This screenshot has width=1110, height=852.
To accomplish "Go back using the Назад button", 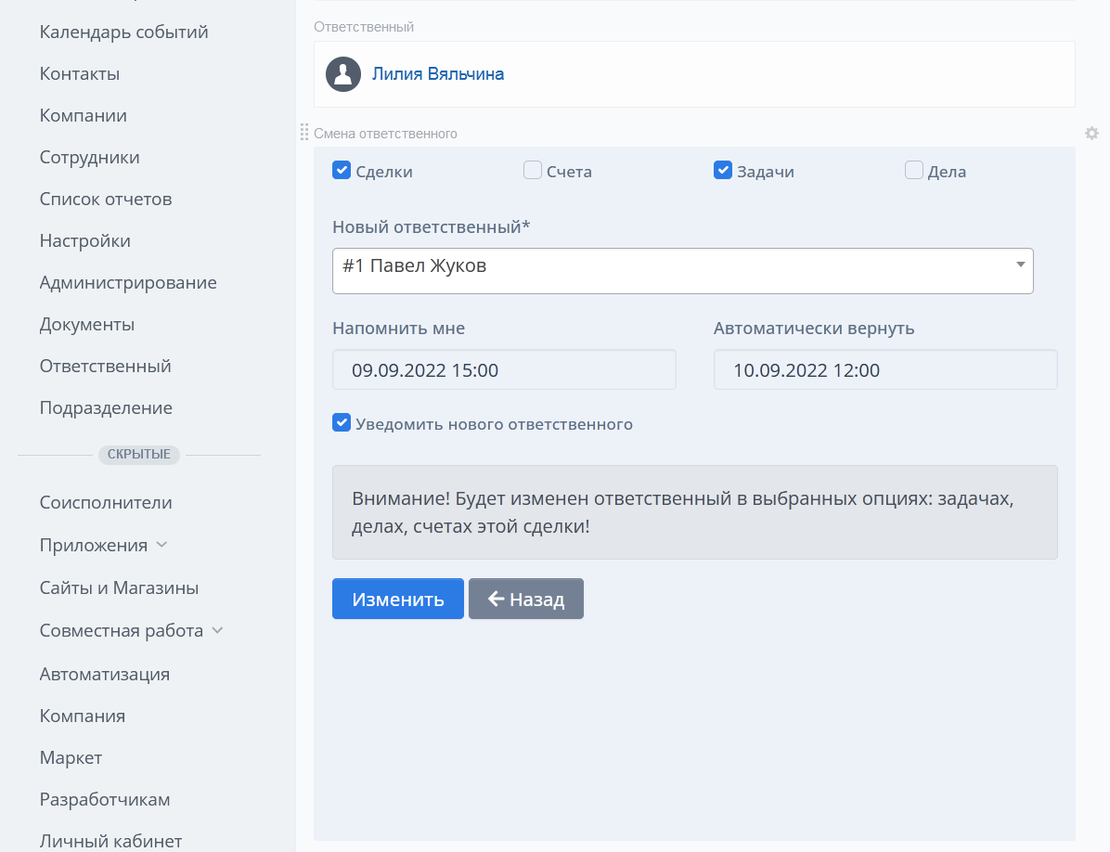I will click(x=526, y=599).
